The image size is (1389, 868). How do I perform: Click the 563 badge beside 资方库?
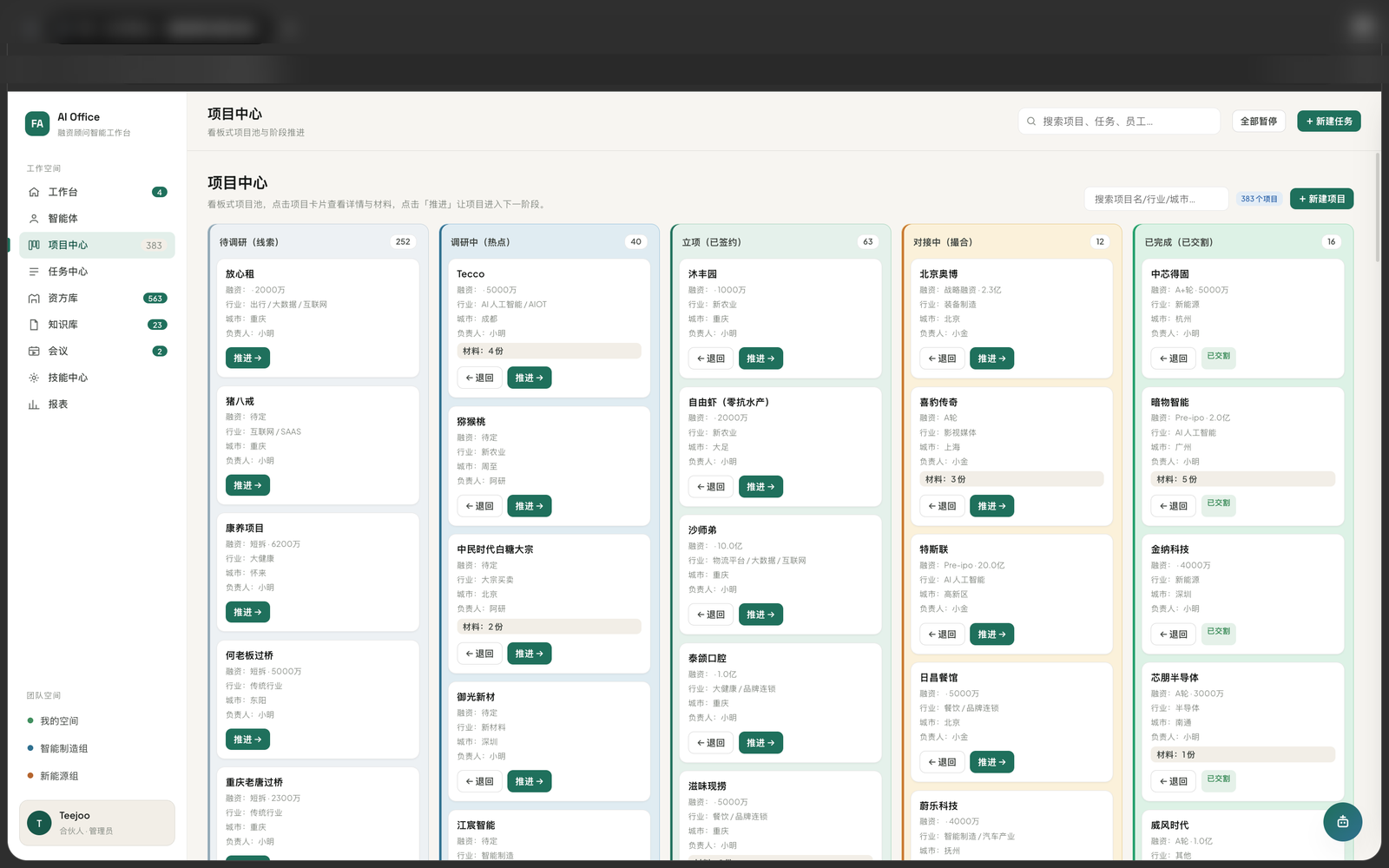pyautogui.click(x=155, y=299)
